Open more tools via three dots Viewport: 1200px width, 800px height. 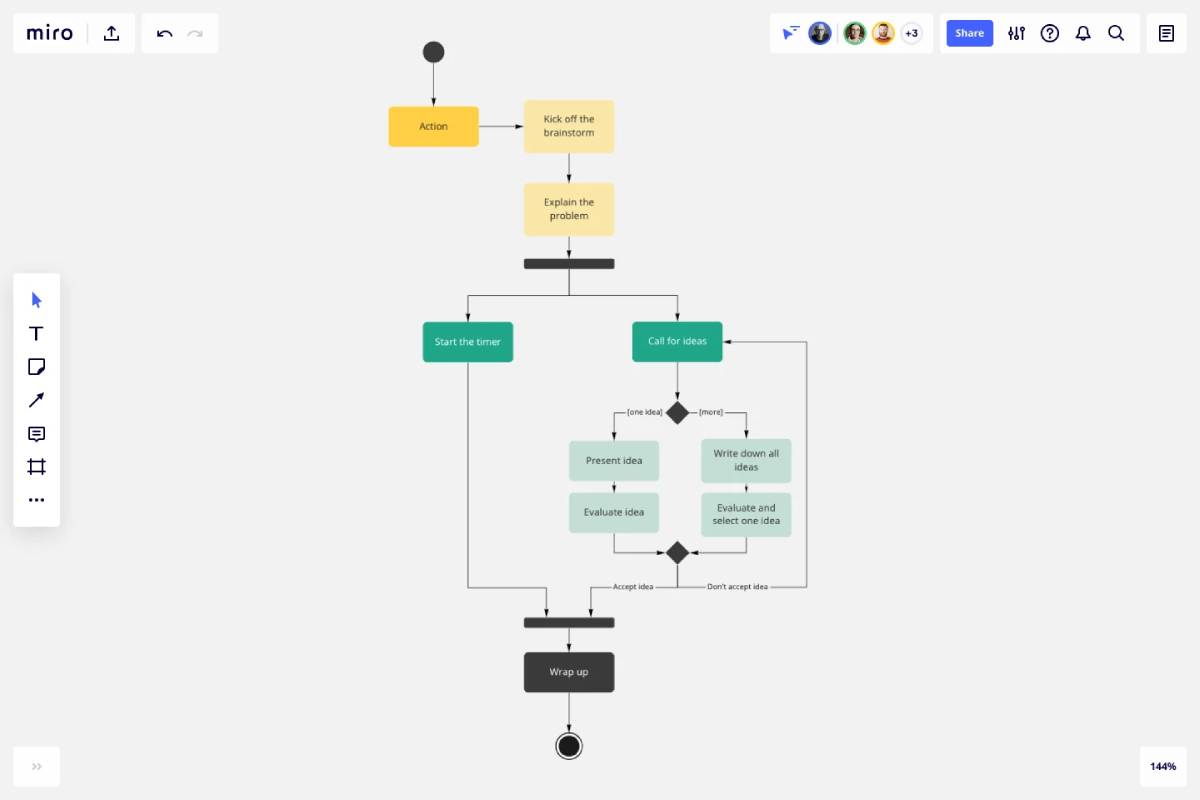pyautogui.click(x=37, y=500)
